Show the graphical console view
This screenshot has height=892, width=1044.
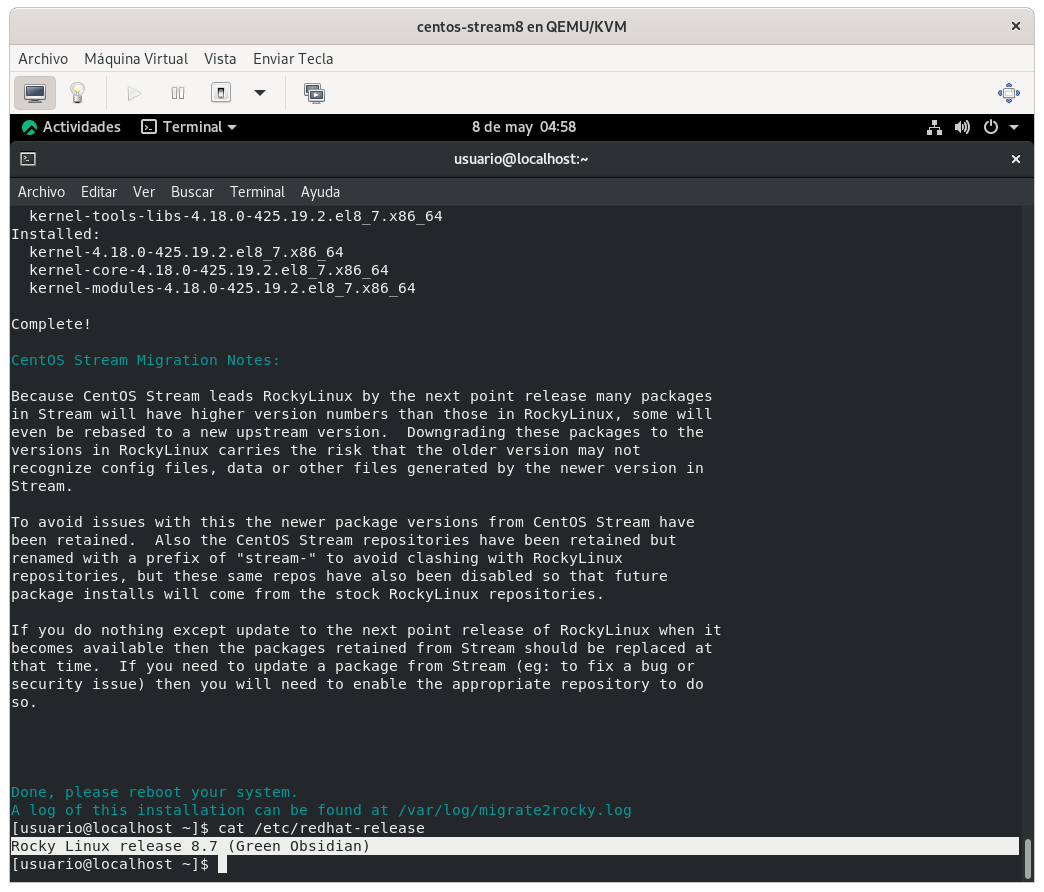[x=35, y=93]
